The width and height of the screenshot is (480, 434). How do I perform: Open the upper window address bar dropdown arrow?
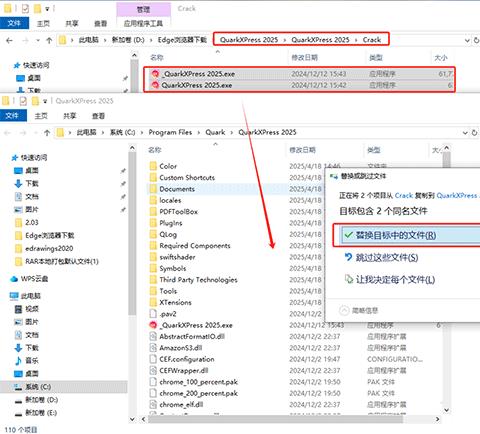click(x=467, y=40)
